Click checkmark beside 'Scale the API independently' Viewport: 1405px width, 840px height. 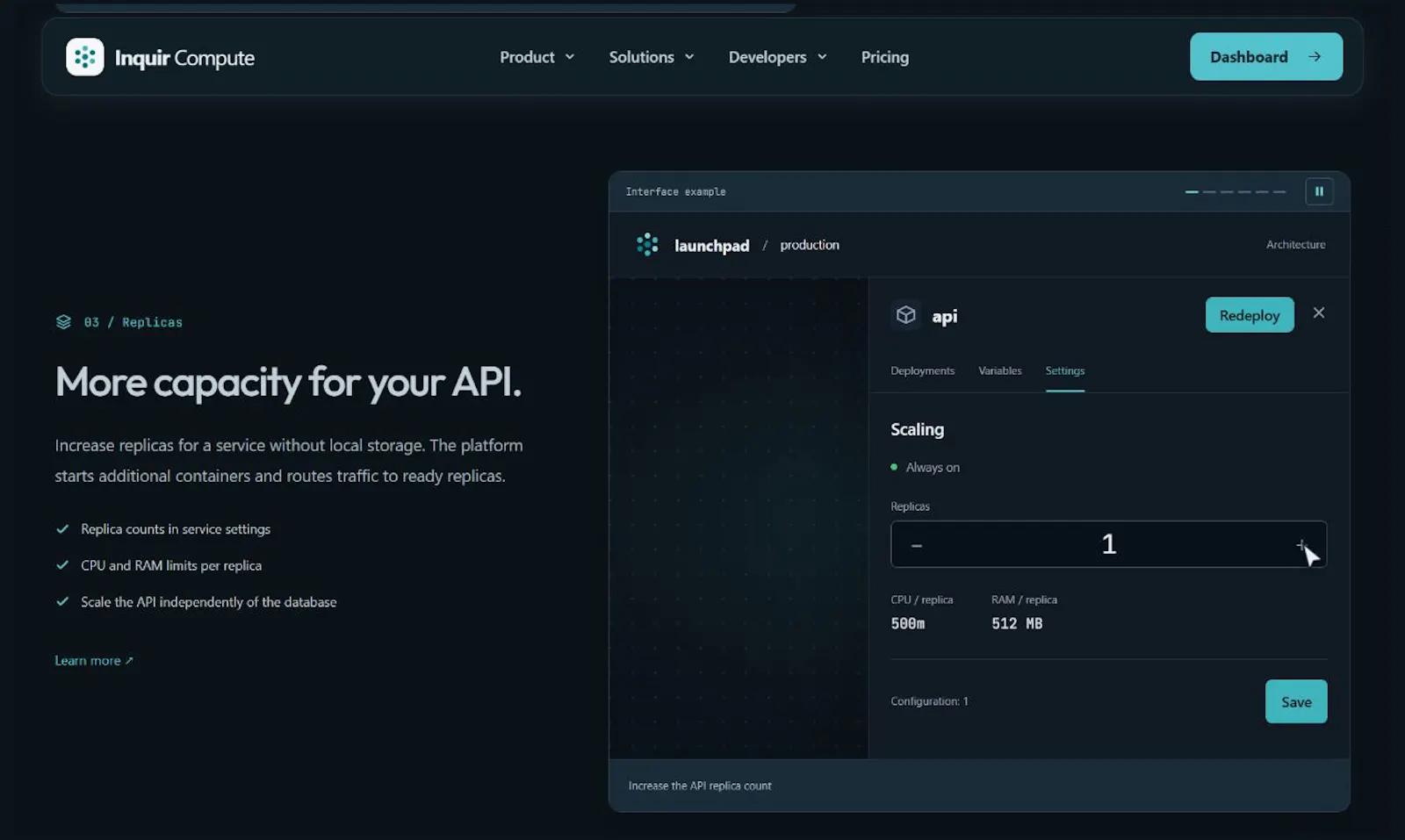[62, 601]
